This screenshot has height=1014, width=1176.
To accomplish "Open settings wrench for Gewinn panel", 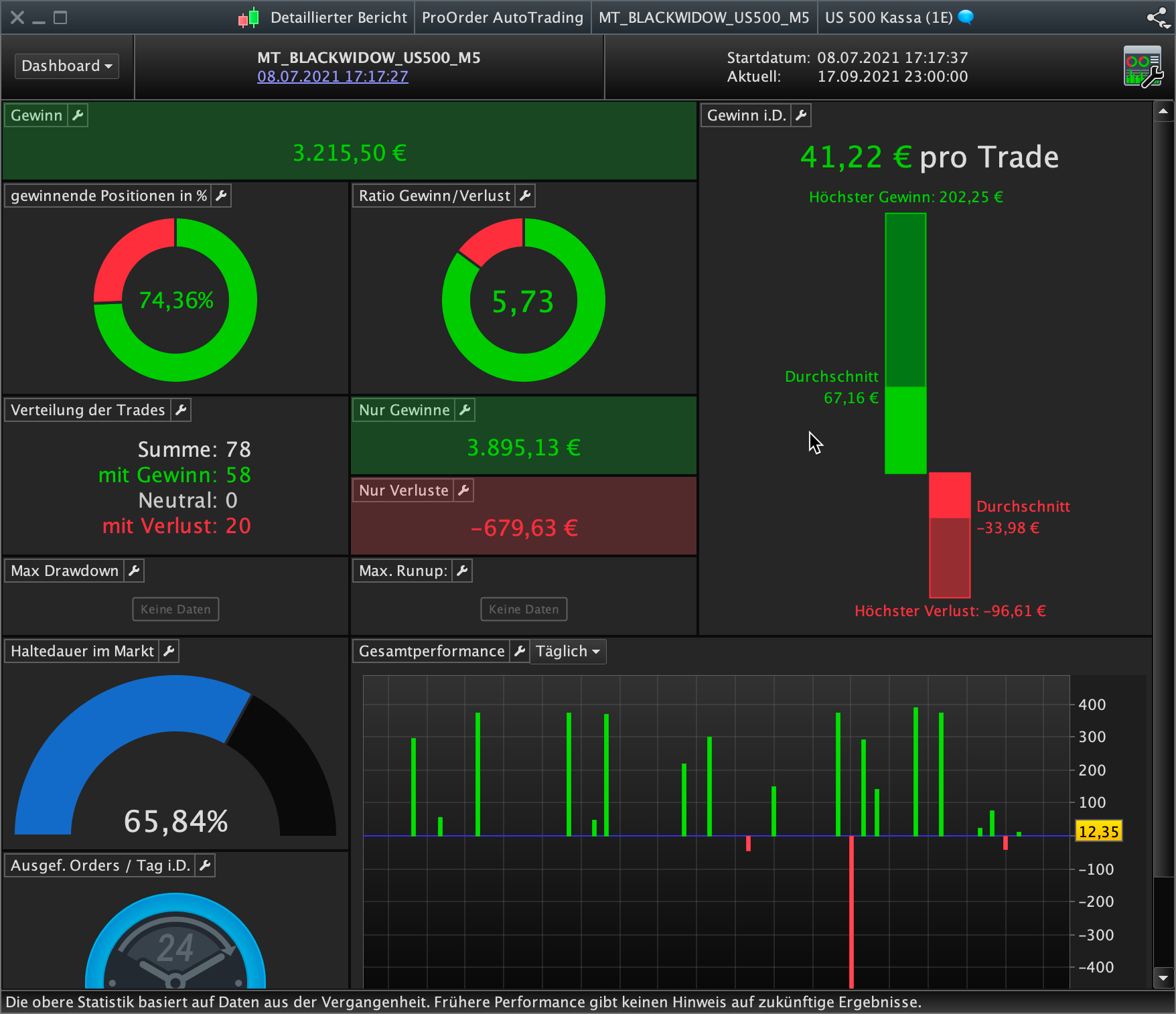I will (x=78, y=115).
